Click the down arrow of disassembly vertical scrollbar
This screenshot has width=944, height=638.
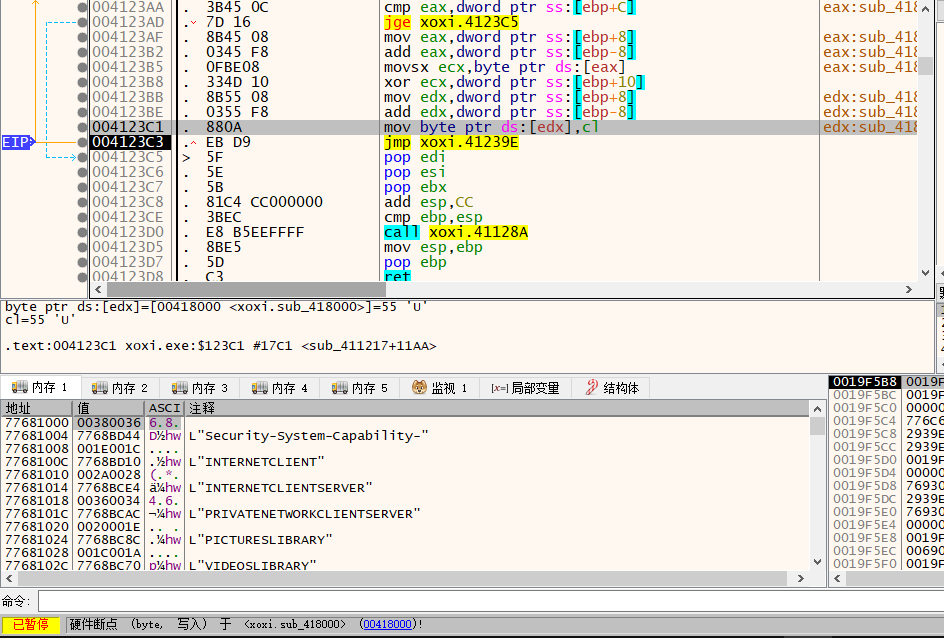925,274
